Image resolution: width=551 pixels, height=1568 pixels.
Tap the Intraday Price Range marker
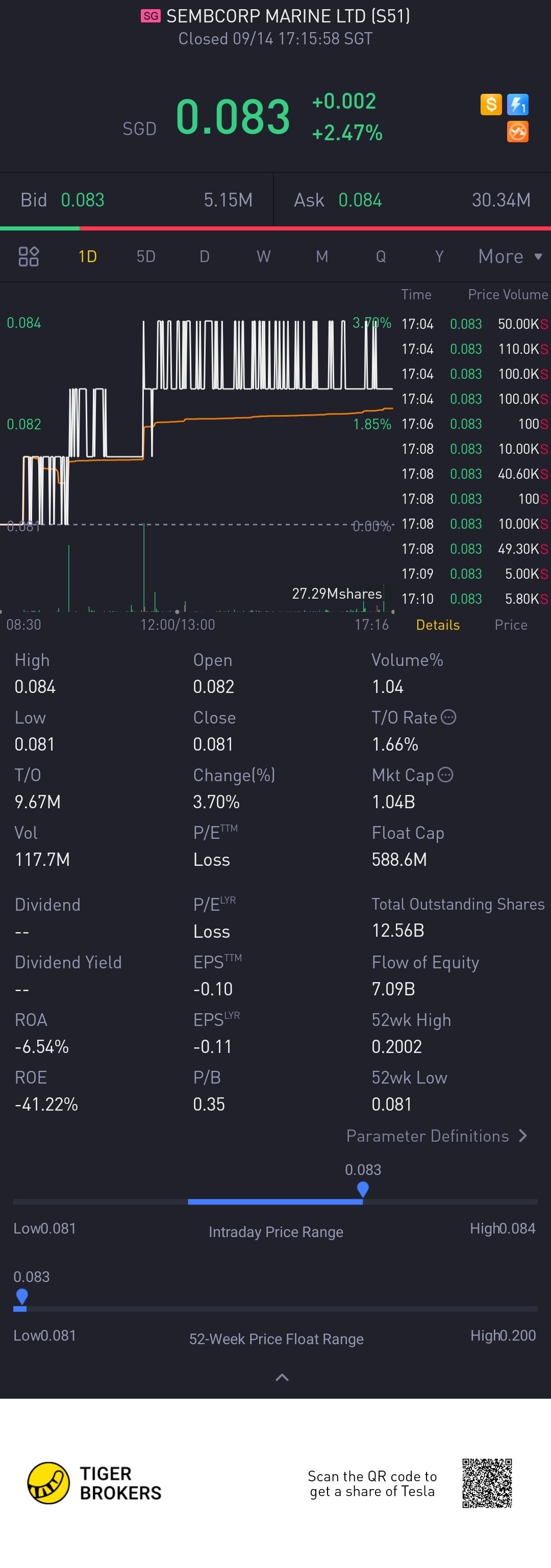click(x=363, y=1189)
